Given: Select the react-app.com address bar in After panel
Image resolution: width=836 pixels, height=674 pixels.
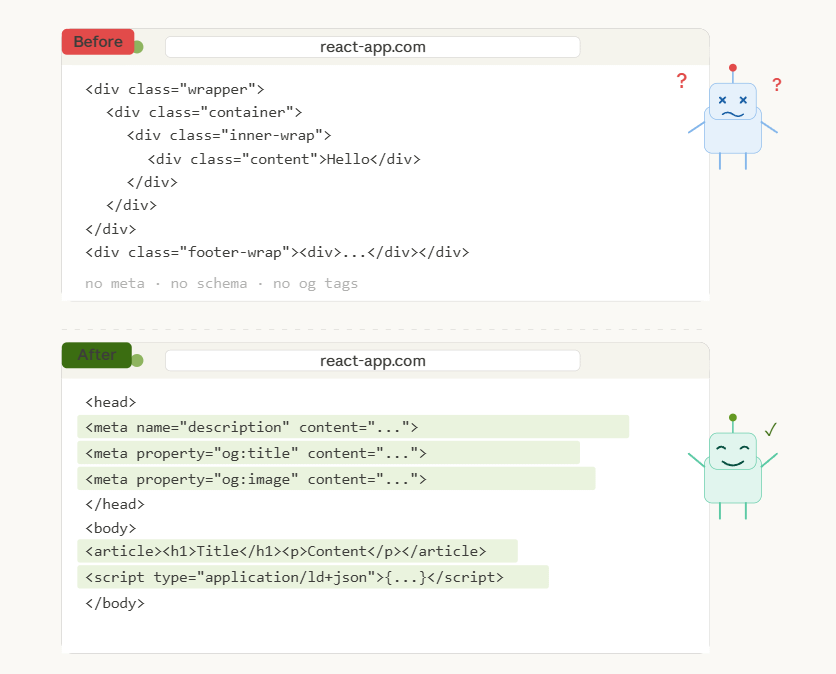Looking at the screenshot, I should click(373, 360).
